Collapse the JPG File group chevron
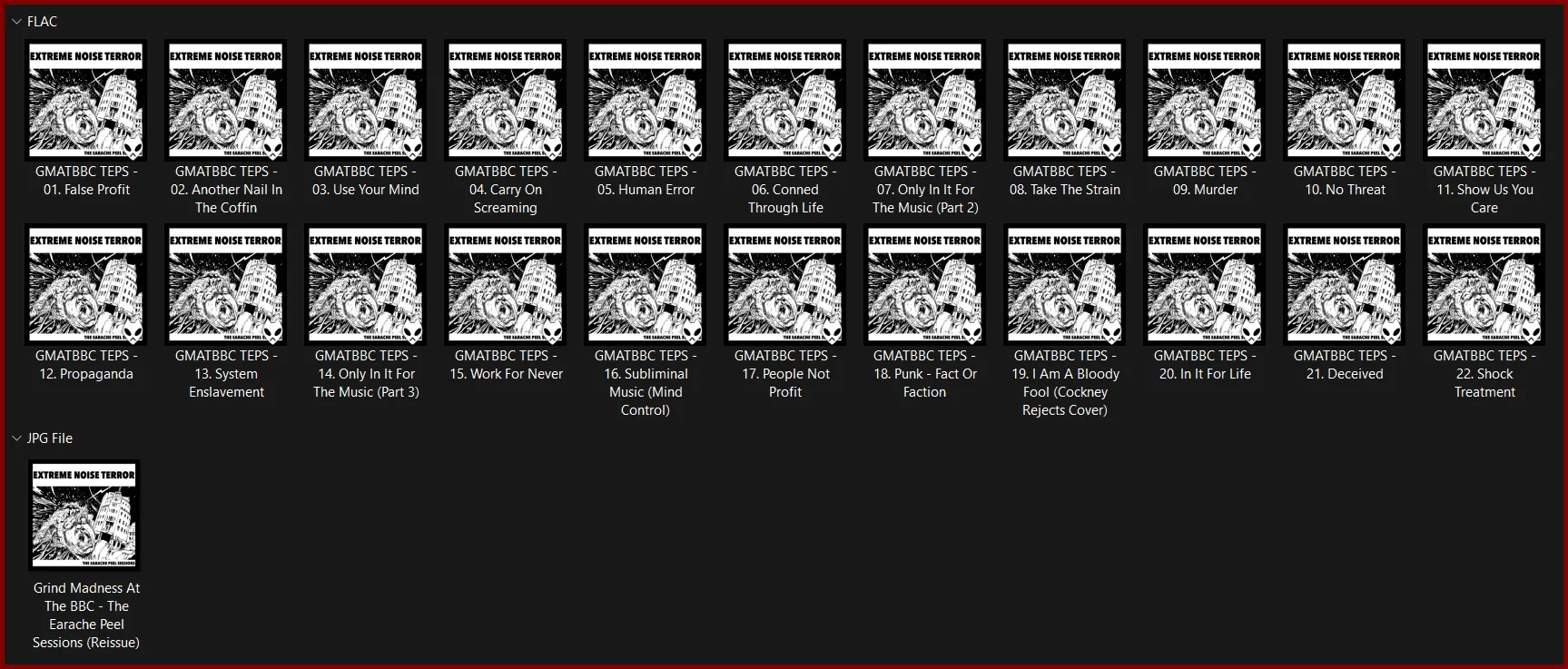Screen dimensions: 1568x669 (16, 438)
